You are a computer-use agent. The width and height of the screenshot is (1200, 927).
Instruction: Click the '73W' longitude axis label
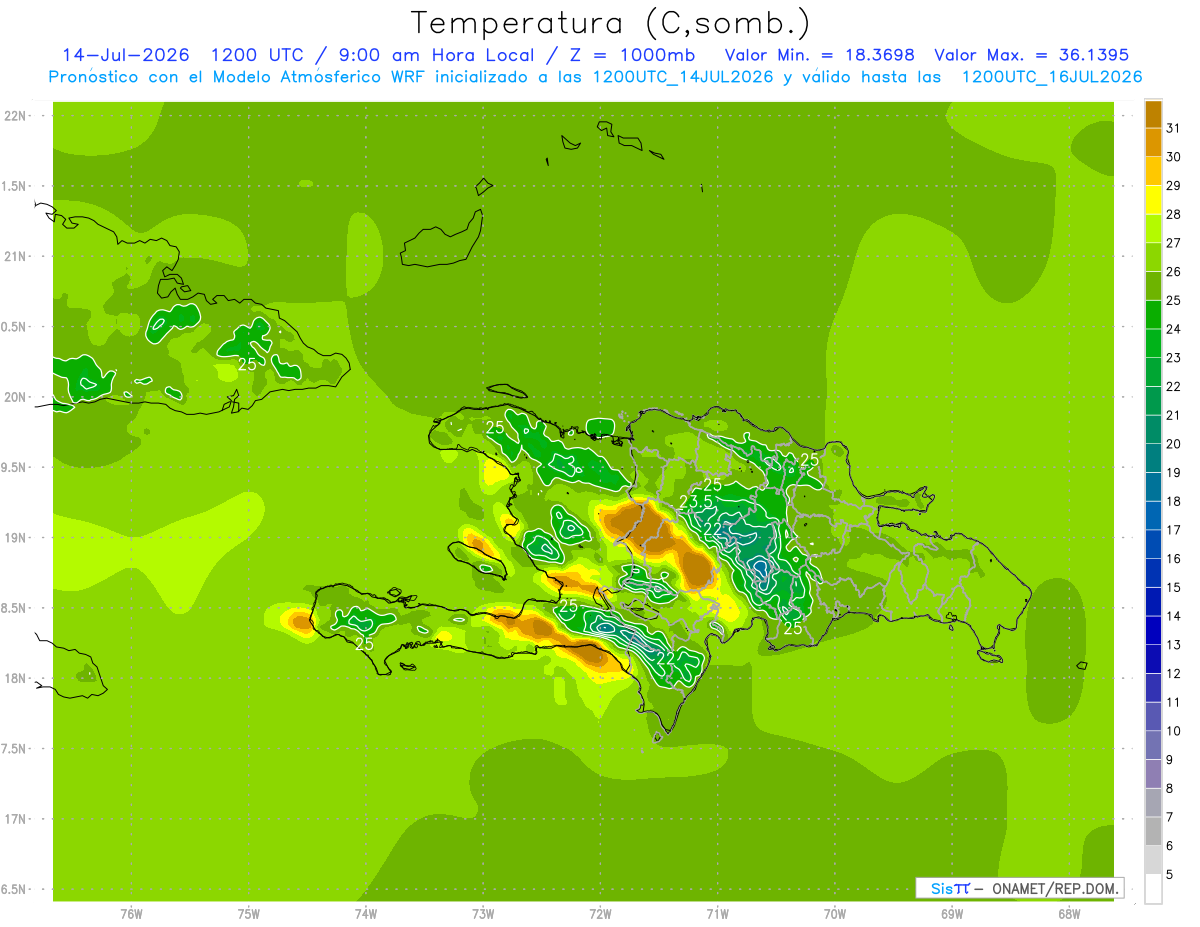point(483,914)
